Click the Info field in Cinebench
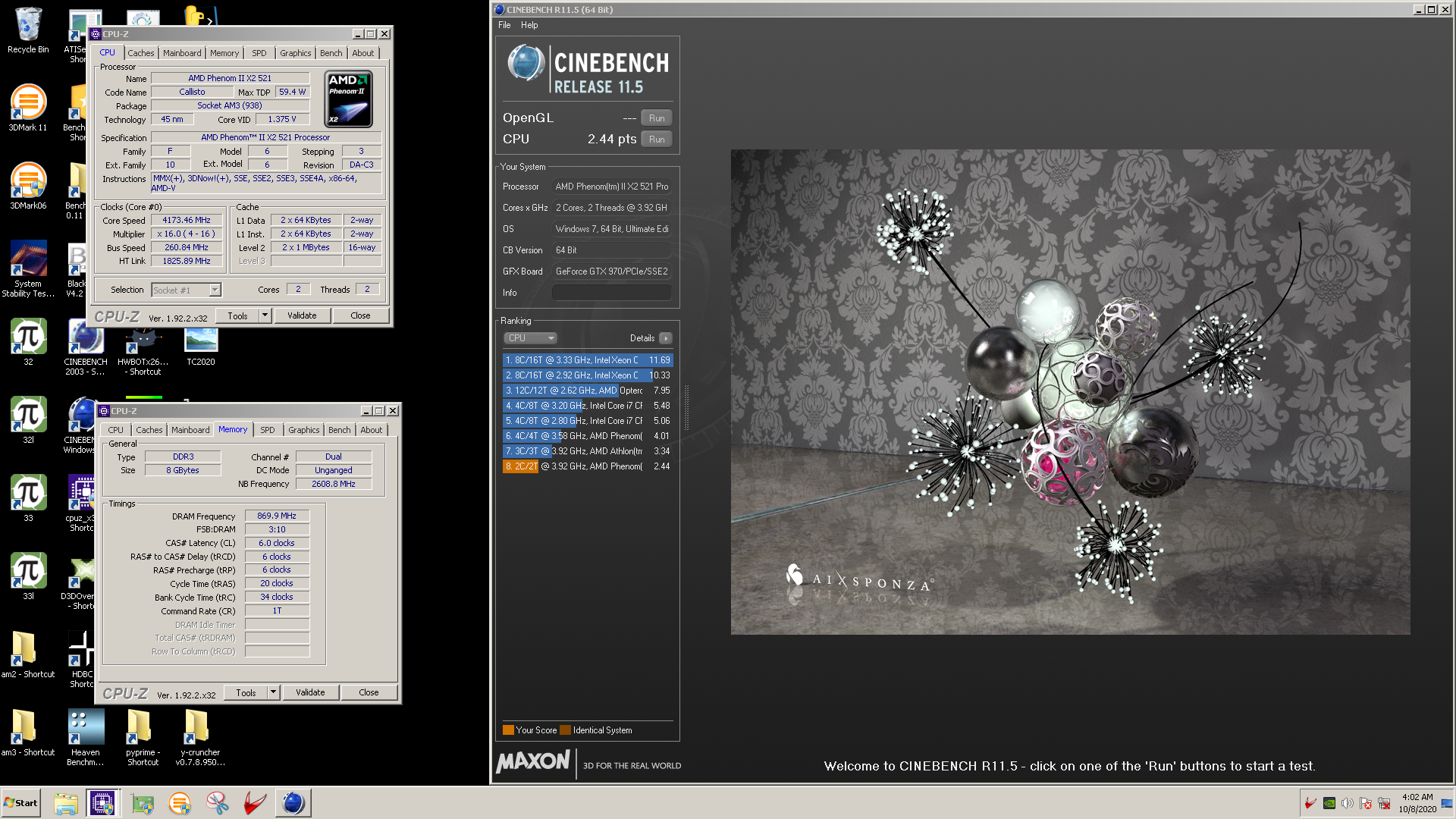 coord(611,293)
